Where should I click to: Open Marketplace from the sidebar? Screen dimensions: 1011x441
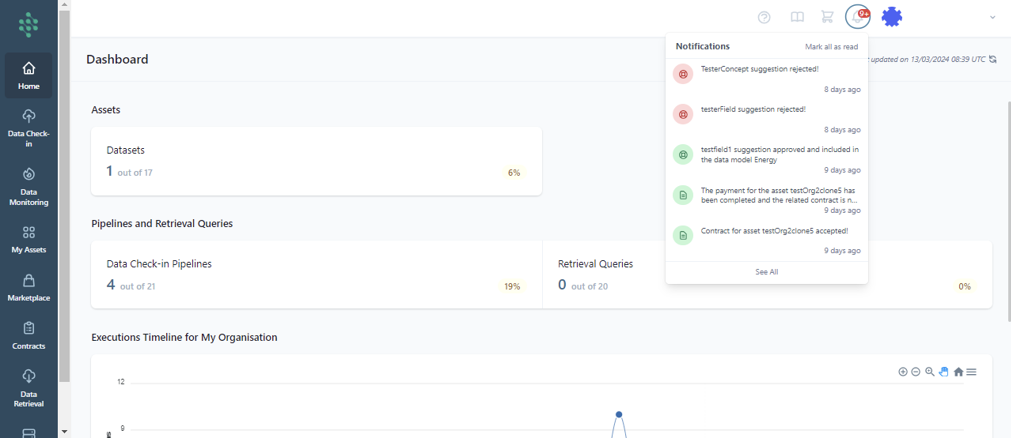[x=28, y=288]
